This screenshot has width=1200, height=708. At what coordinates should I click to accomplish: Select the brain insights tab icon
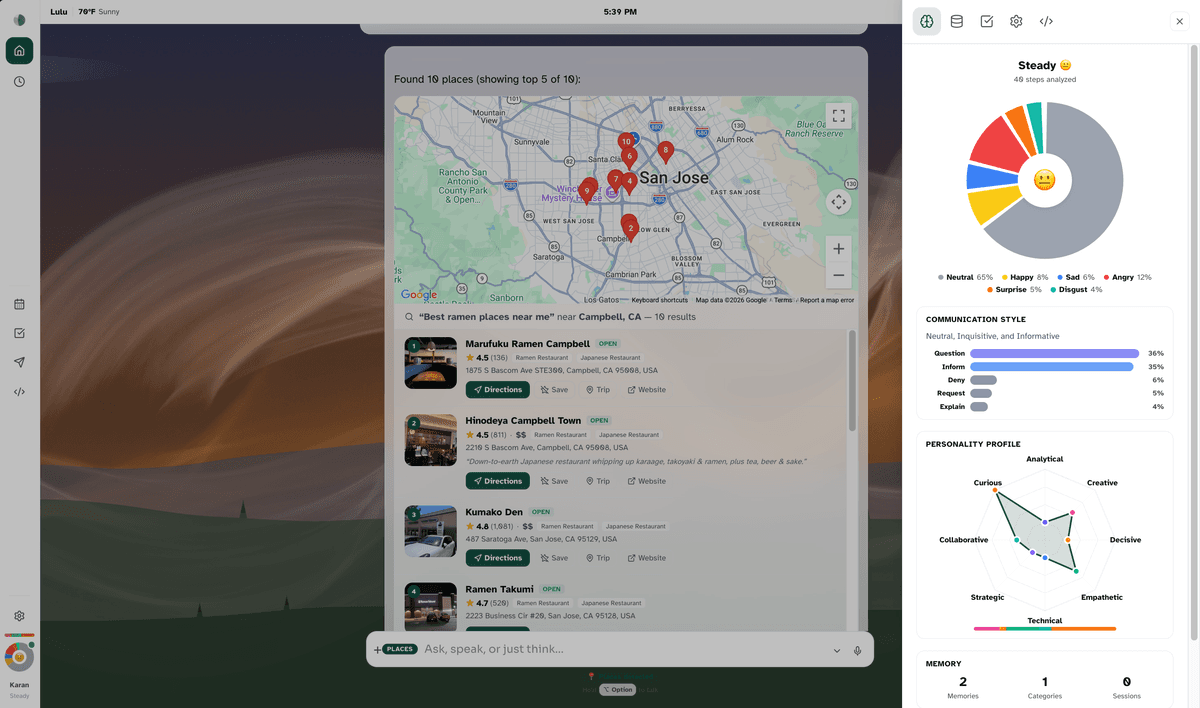coord(927,21)
